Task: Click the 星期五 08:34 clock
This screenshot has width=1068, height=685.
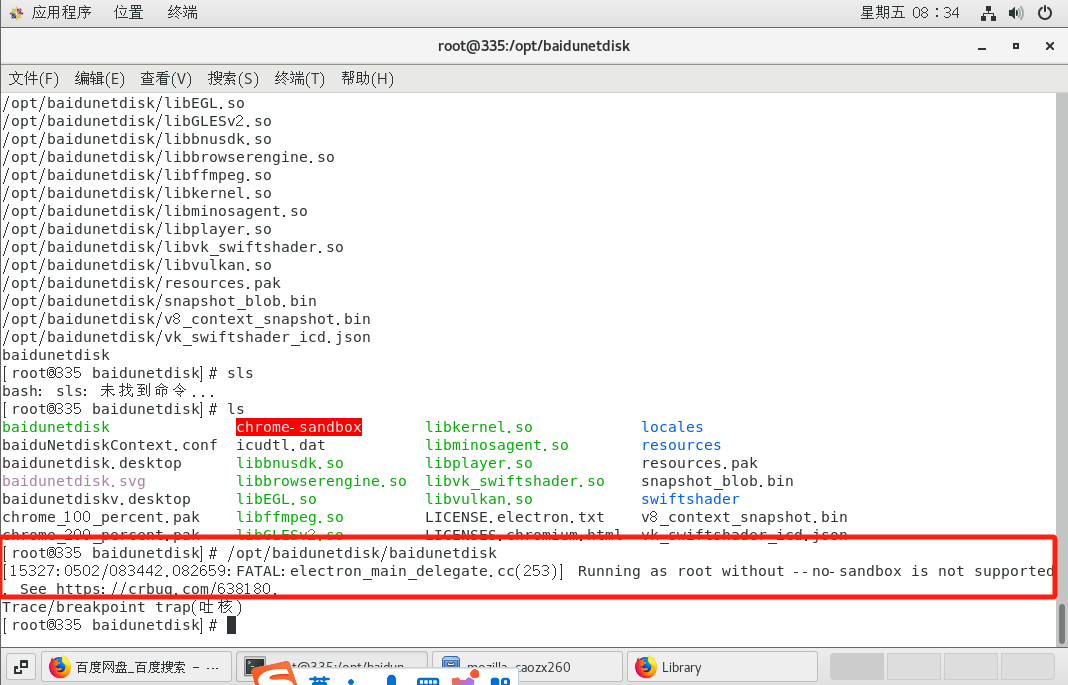Action: (909, 12)
